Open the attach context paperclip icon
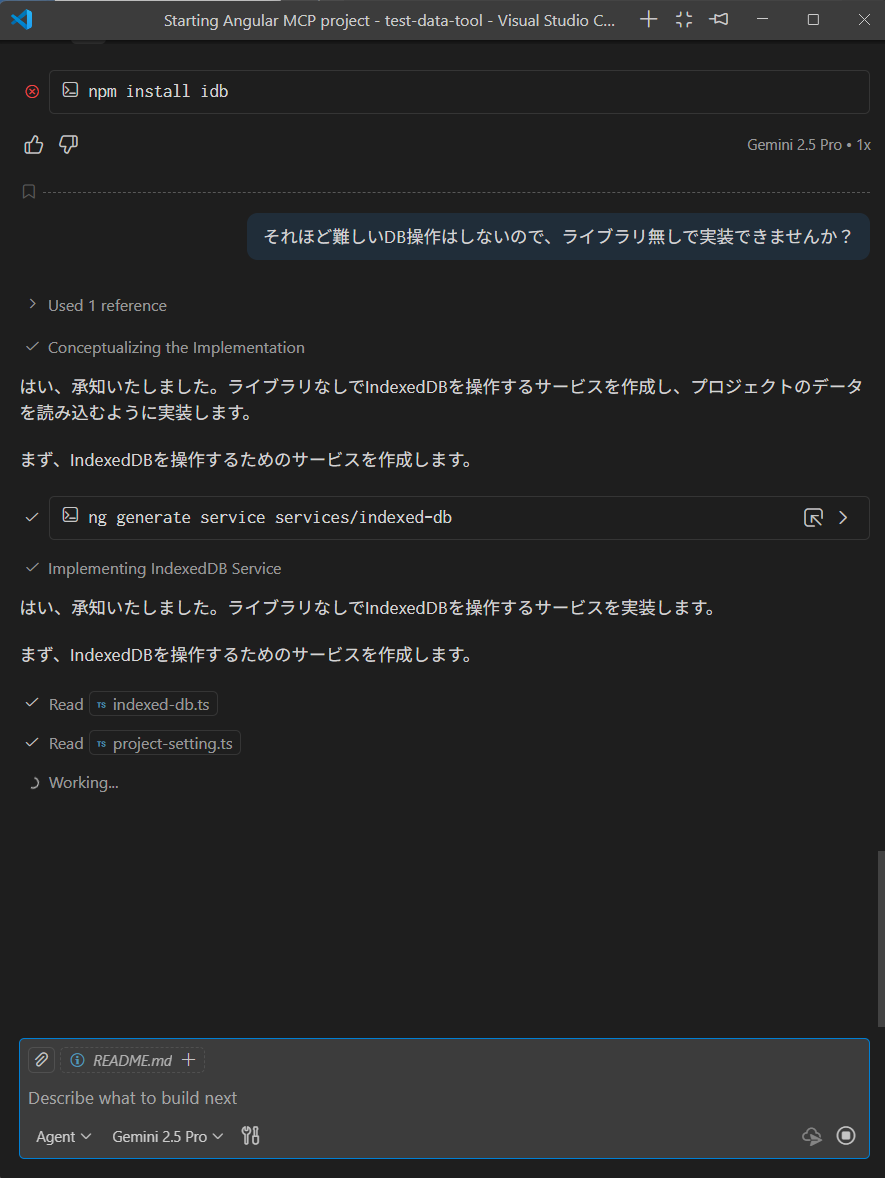The width and height of the screenshot is (885, 1178). coord(41,1059)
